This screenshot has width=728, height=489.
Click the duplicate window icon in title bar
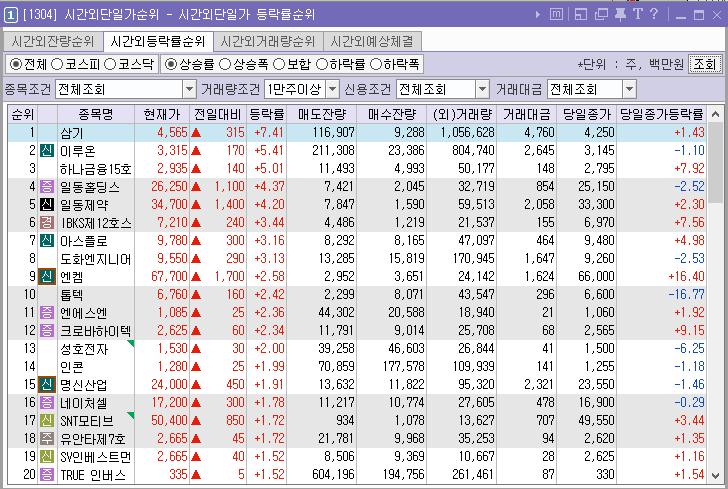tap(601, 14)
